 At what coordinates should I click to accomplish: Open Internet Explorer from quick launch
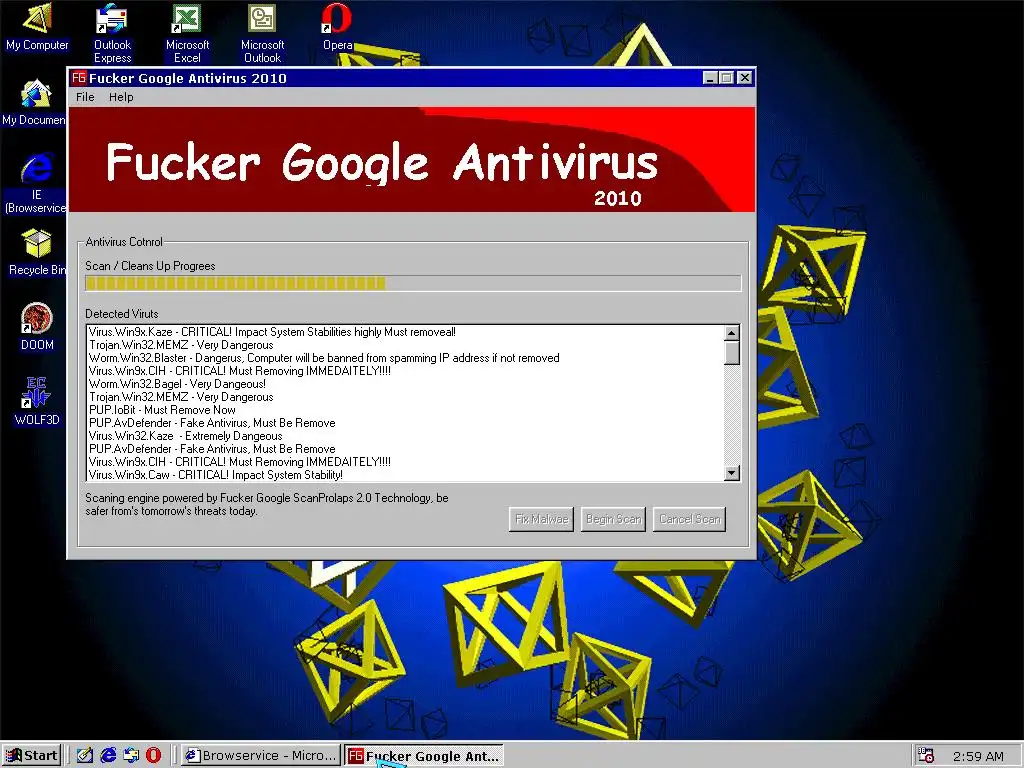(108, 756)
